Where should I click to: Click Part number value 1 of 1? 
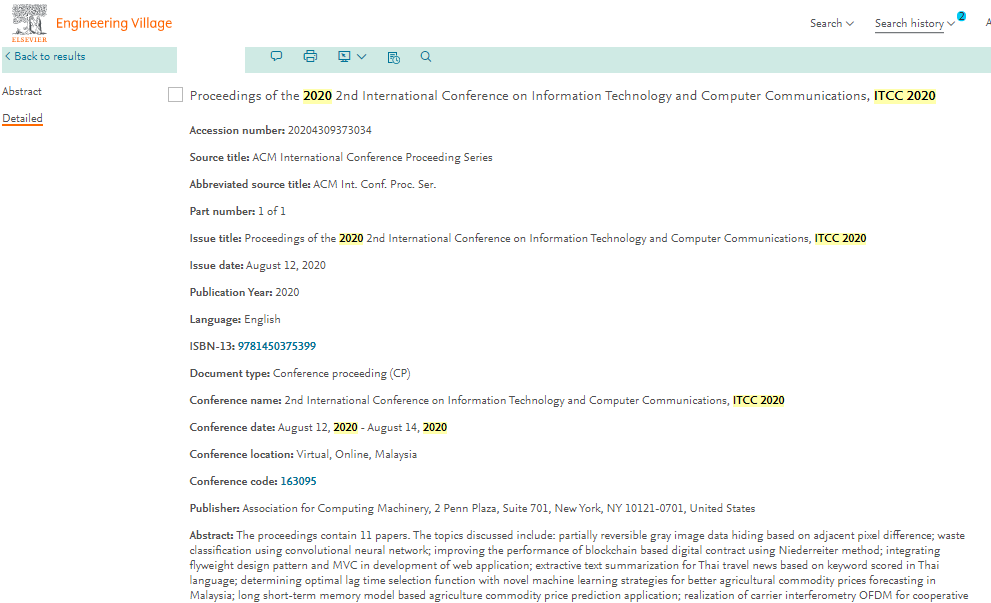(x=272, y=211)
